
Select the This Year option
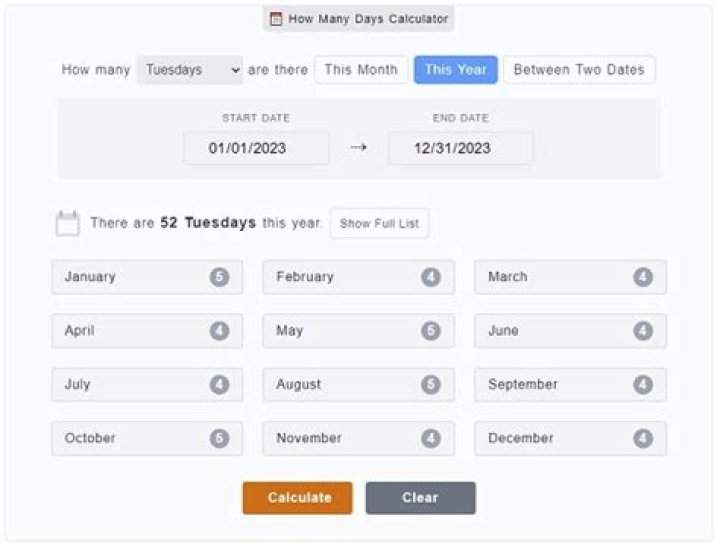click(455, 70)
